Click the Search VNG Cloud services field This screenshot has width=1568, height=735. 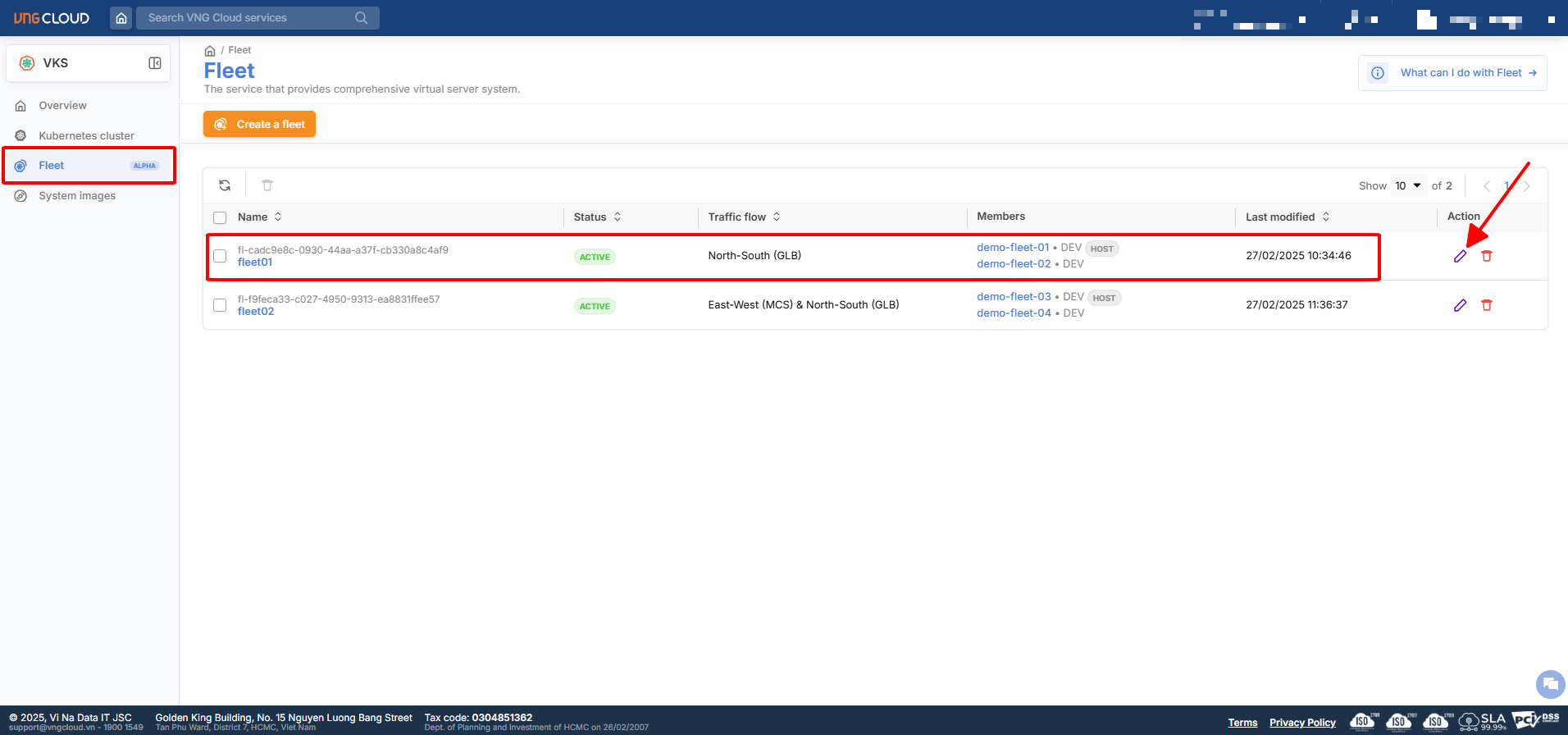coord(246,18)
